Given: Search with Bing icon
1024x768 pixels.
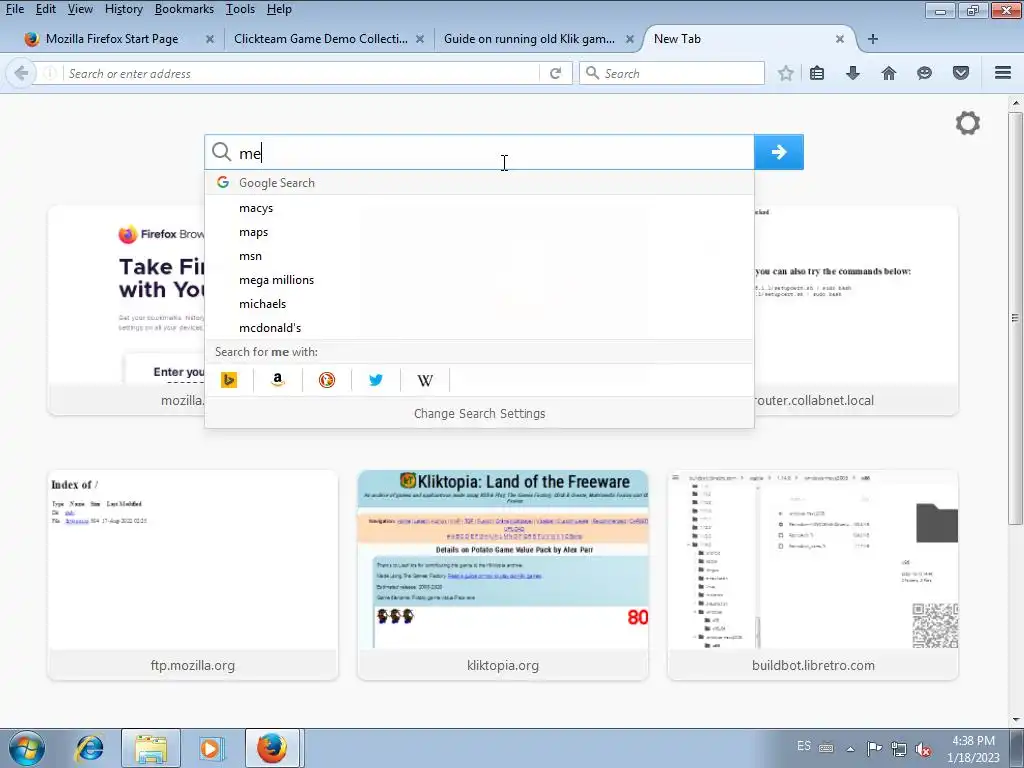Looking at the screenshot, I should click(229, 380).
